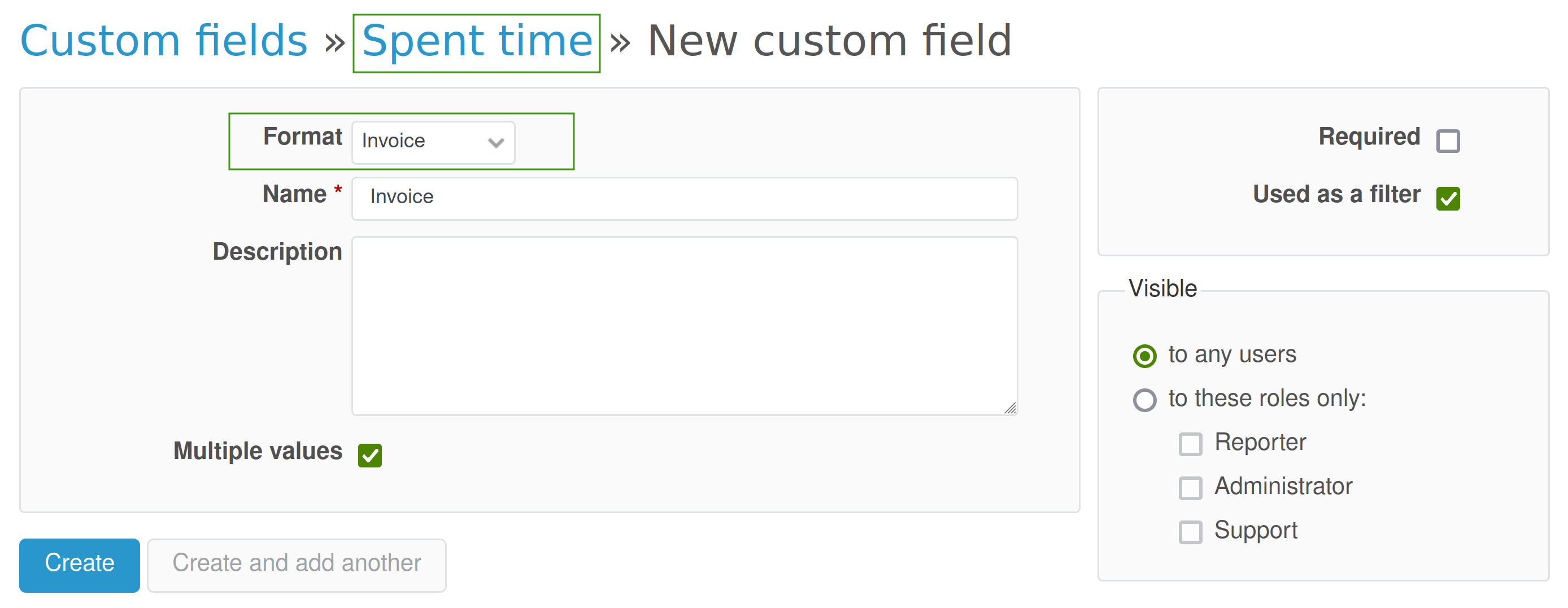Select the 'to any users' radio button

click(x=1144, y=356)
